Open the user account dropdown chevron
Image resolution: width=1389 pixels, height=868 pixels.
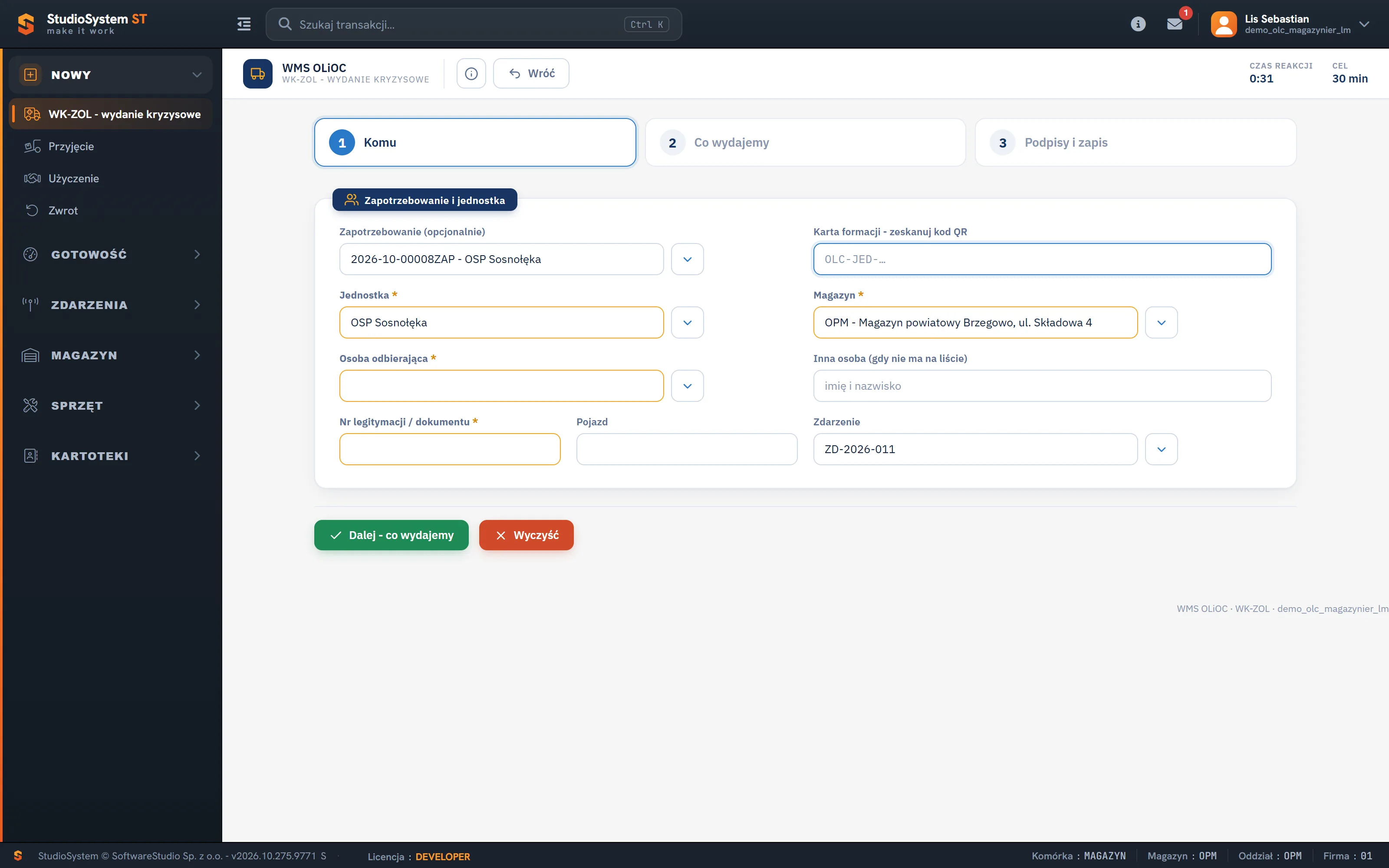1364,24
